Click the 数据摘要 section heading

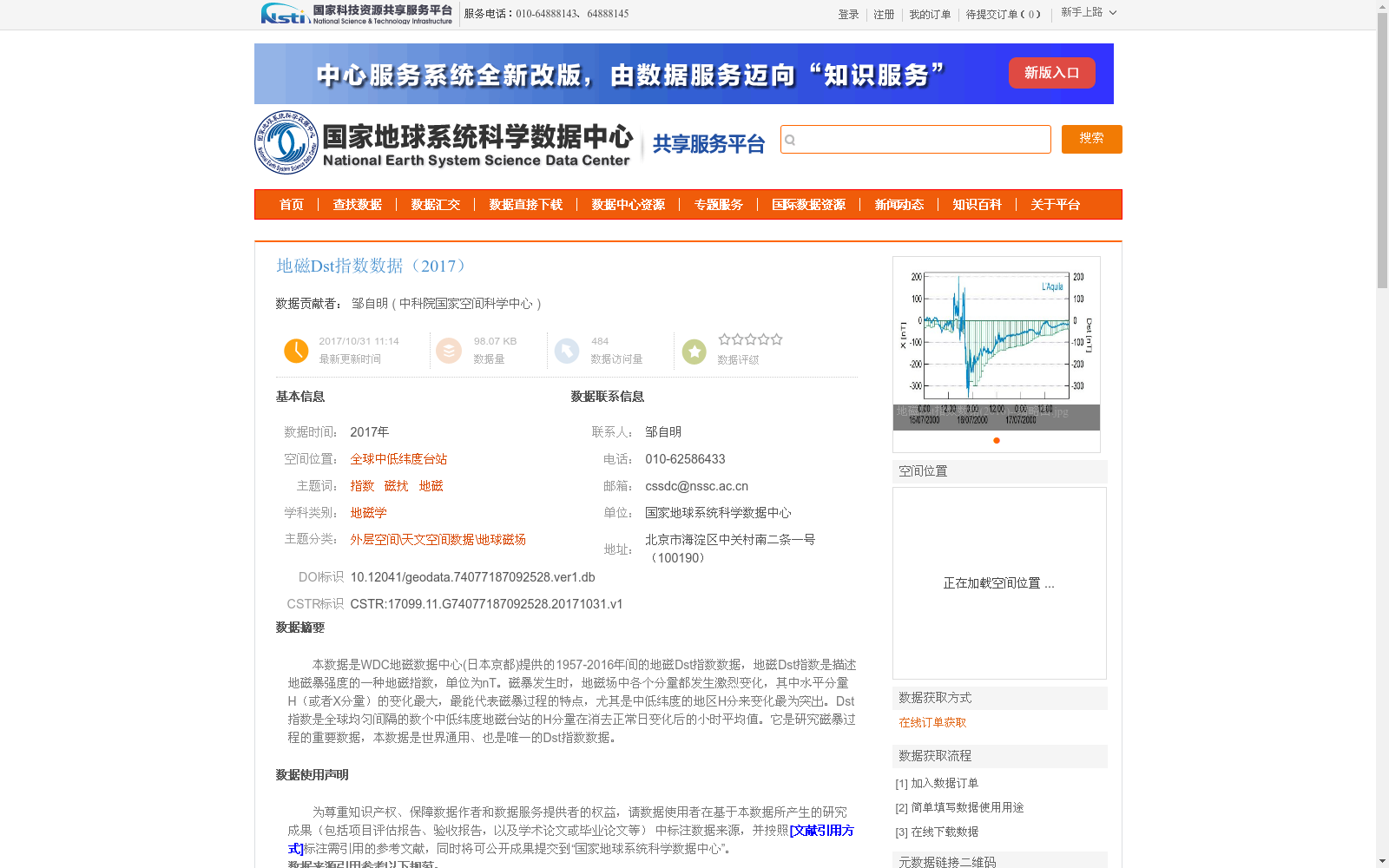(300, 628)
